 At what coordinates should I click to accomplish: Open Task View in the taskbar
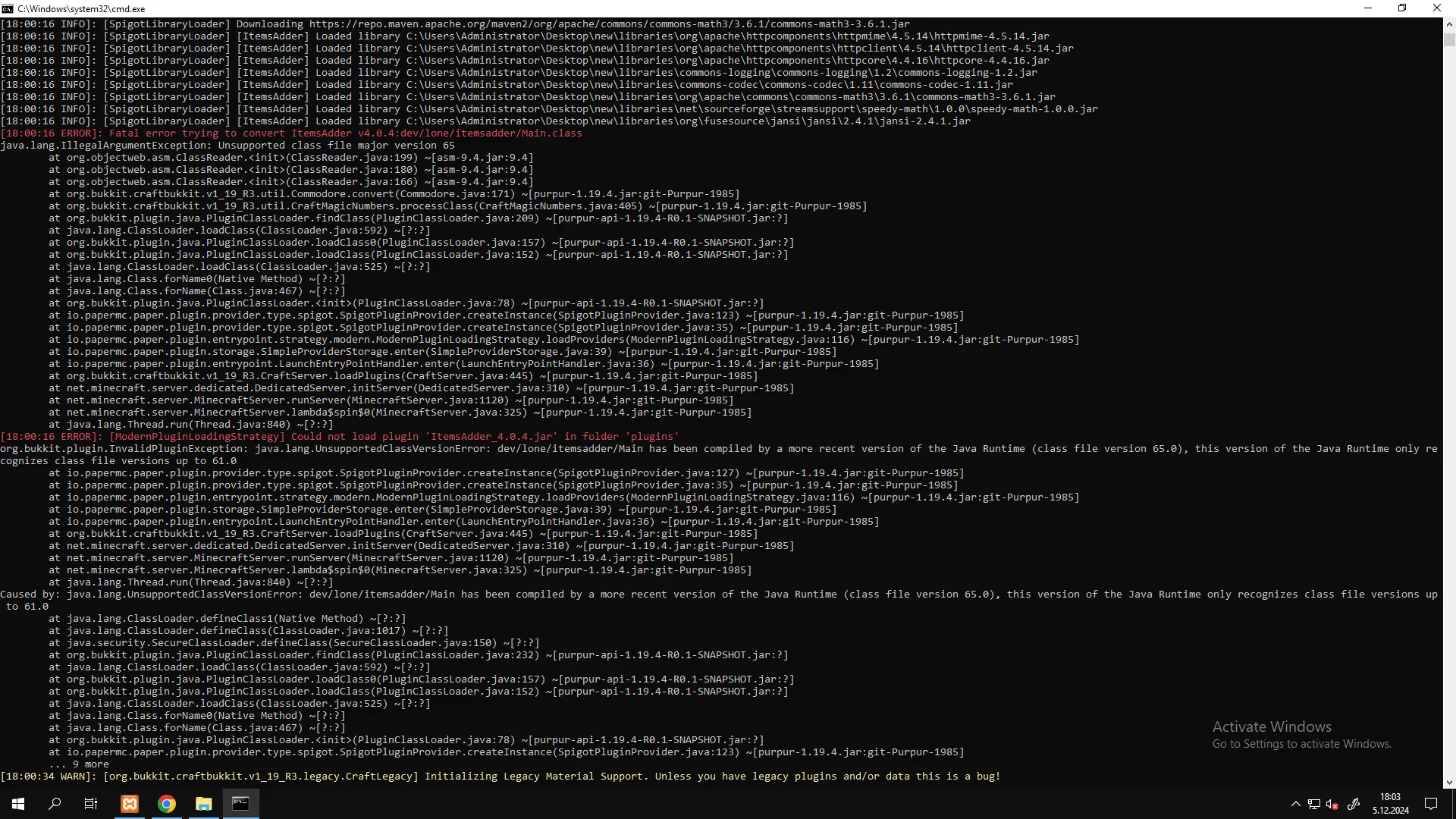(x=91, y=804)
